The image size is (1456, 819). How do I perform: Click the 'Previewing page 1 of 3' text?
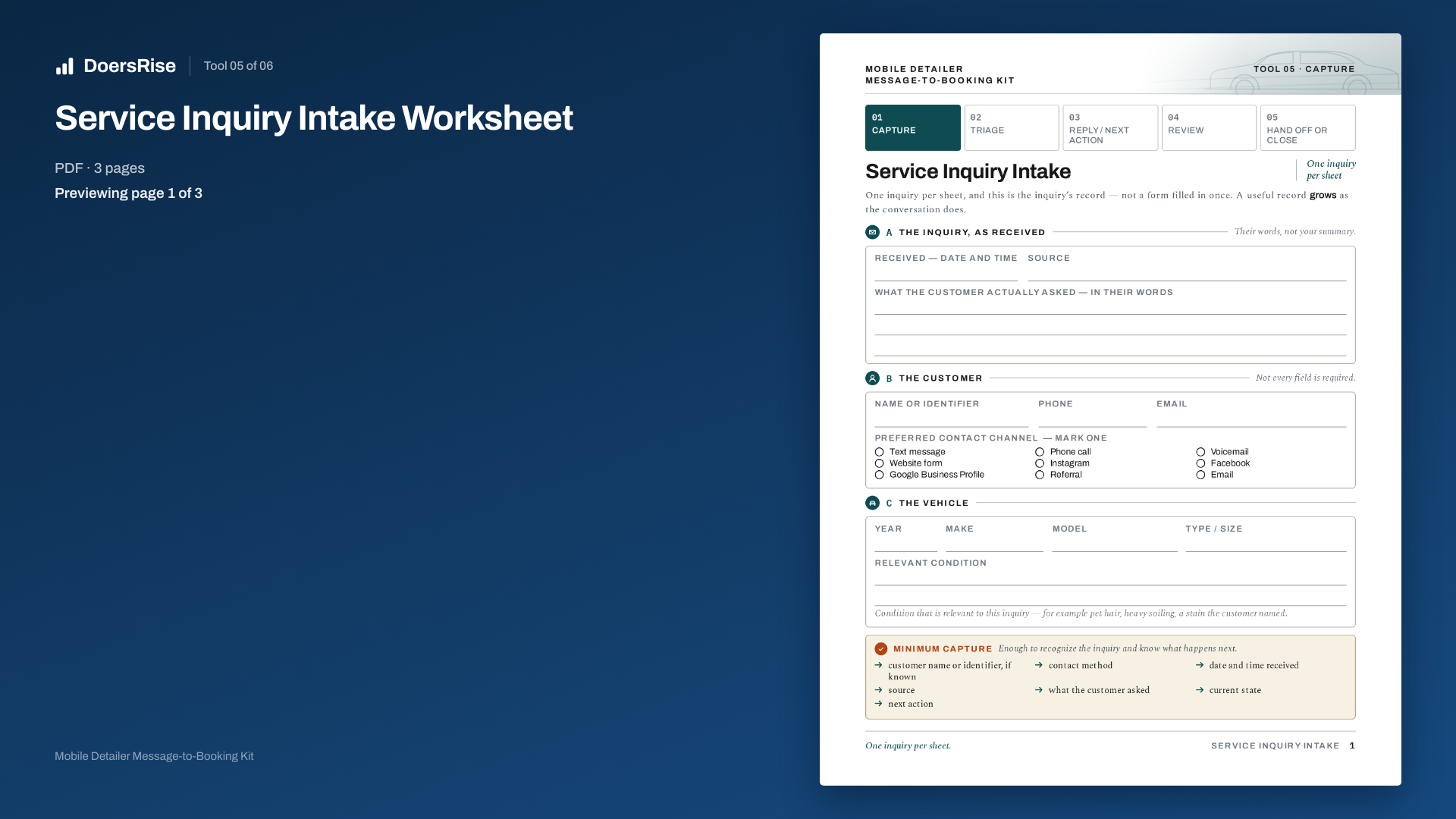(128, 193)
